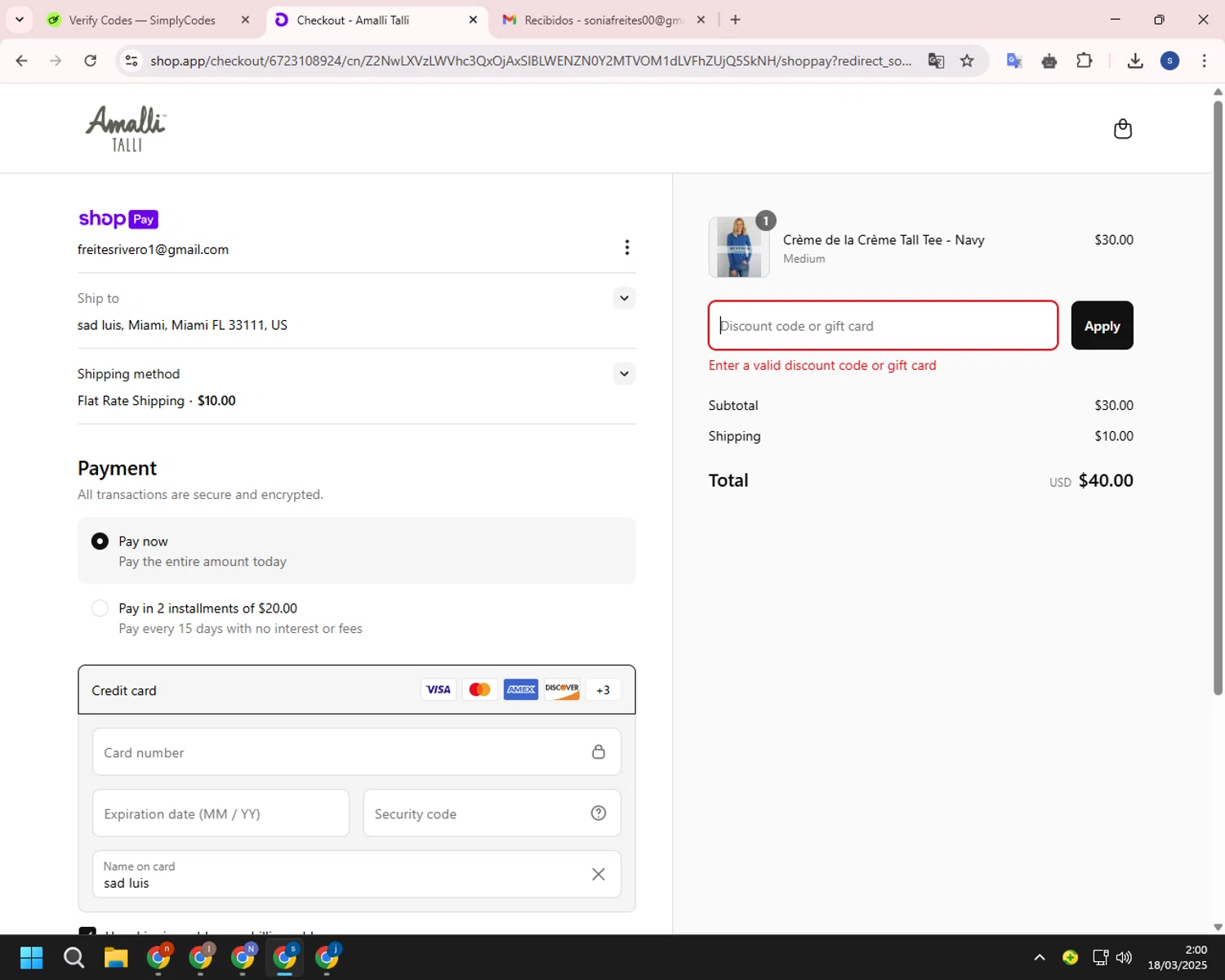Close the Gmail Recibidos tab

(x=701, y=20)
